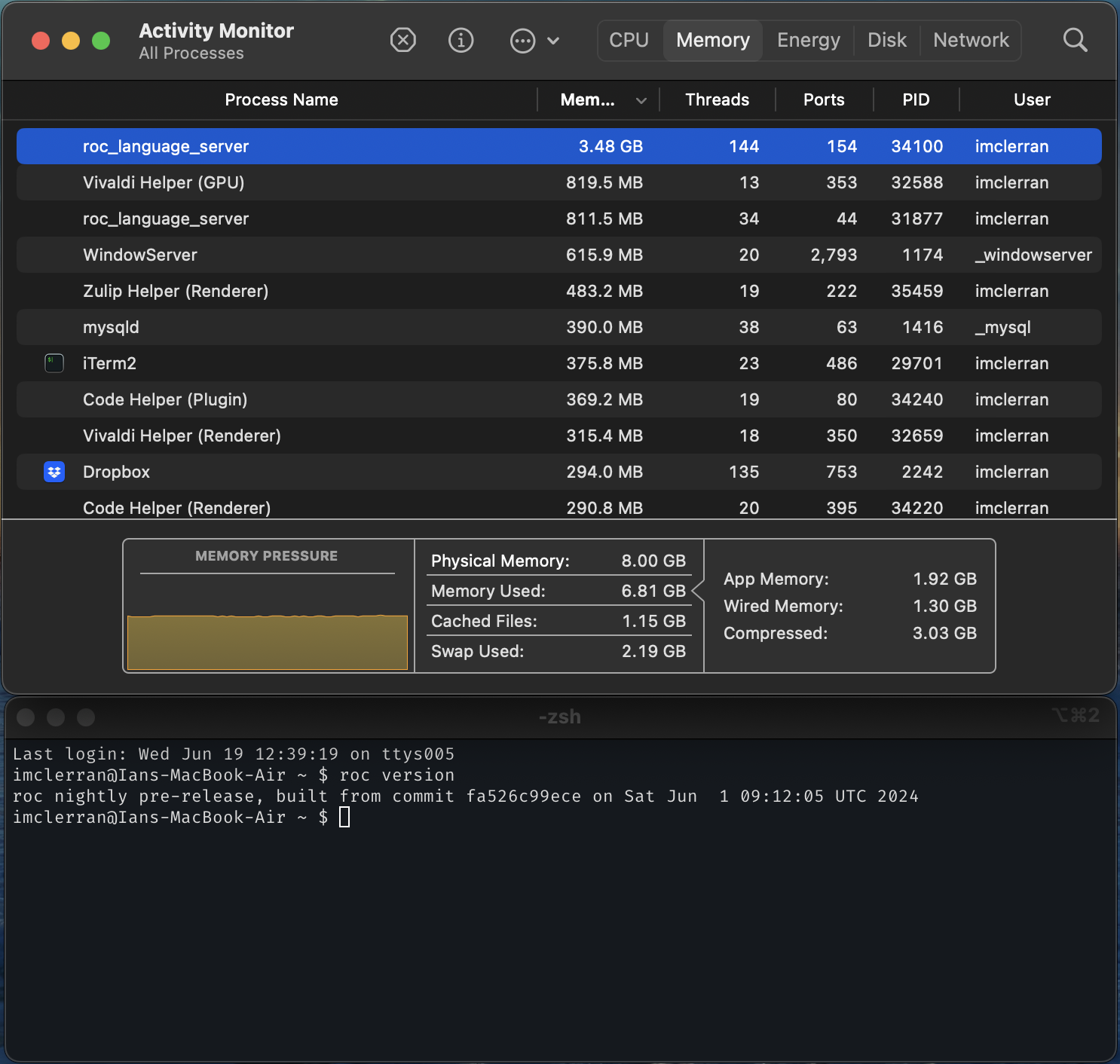This screenshot has height=1064, width=1120.
Task: Open the search magnifier icon
Action: (1075, 40)
